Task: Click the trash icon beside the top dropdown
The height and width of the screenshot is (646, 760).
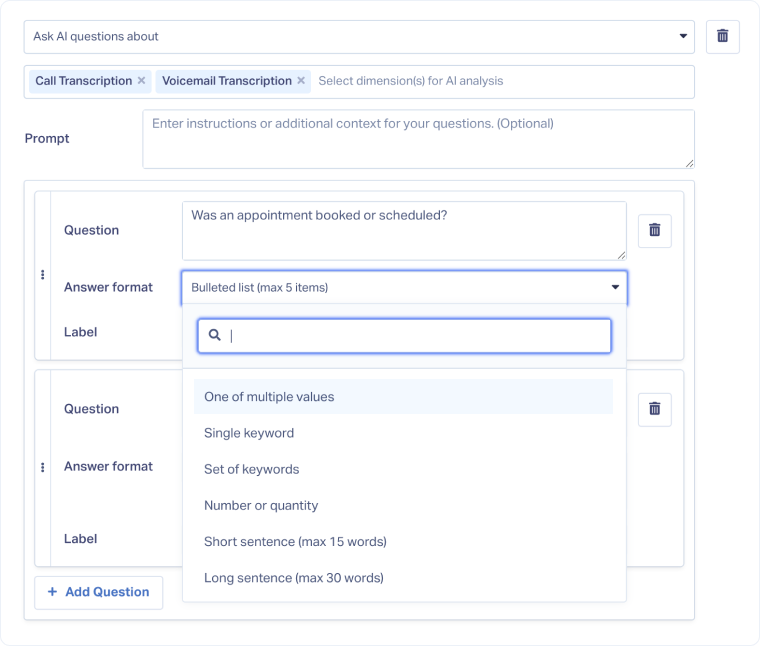Action: click(722, 37)
